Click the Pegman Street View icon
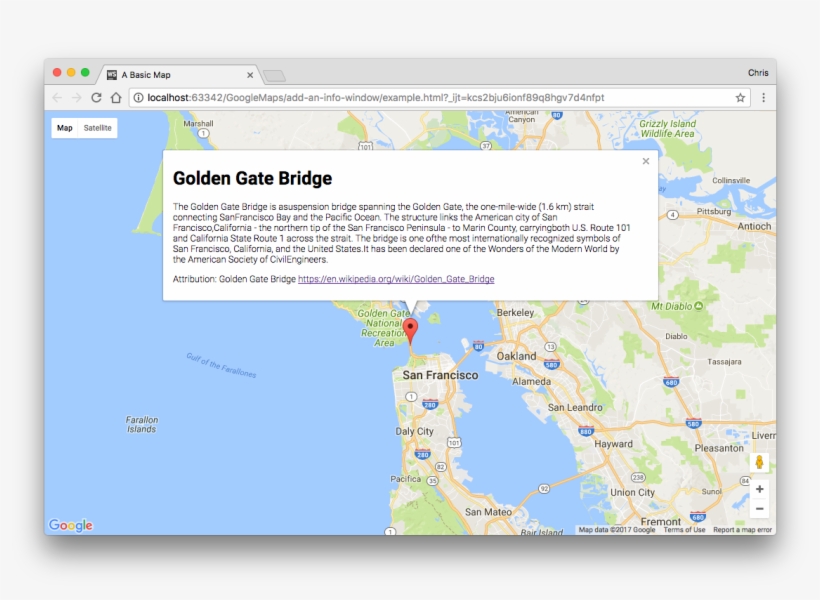820x600 pixels. (x=760, y=462)
